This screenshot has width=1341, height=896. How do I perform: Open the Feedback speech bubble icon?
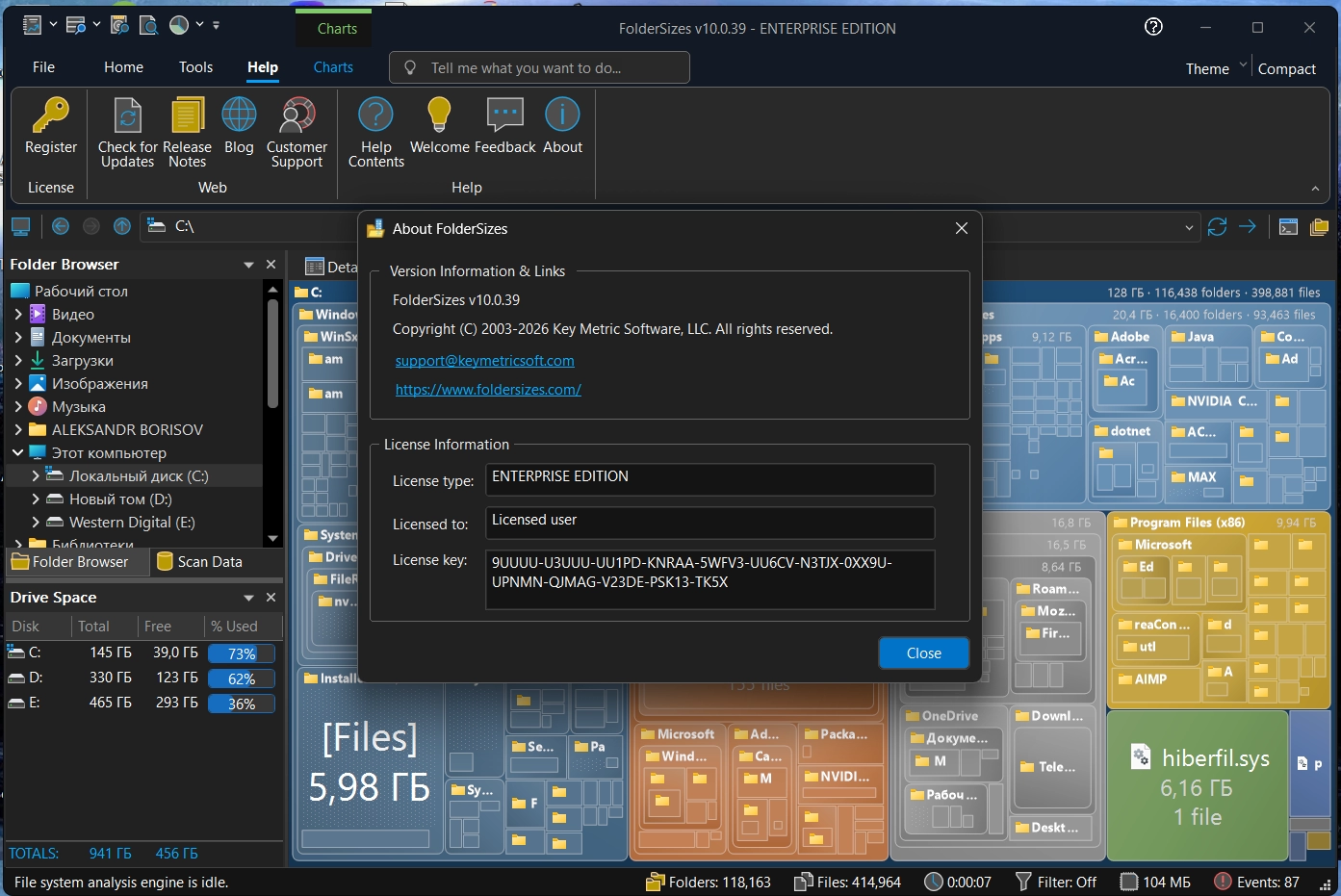click(504, 117)
